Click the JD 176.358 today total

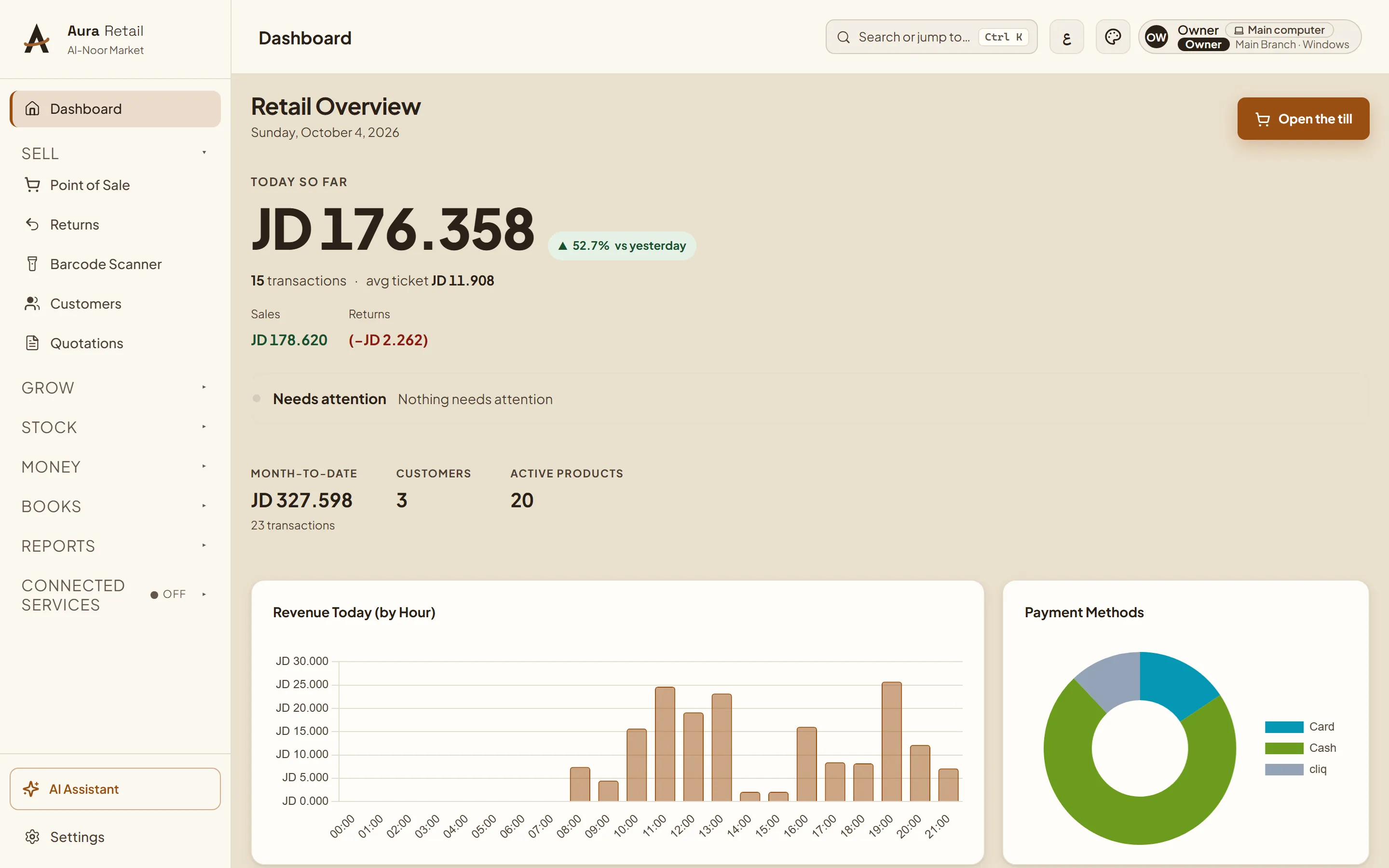[393, 230]
